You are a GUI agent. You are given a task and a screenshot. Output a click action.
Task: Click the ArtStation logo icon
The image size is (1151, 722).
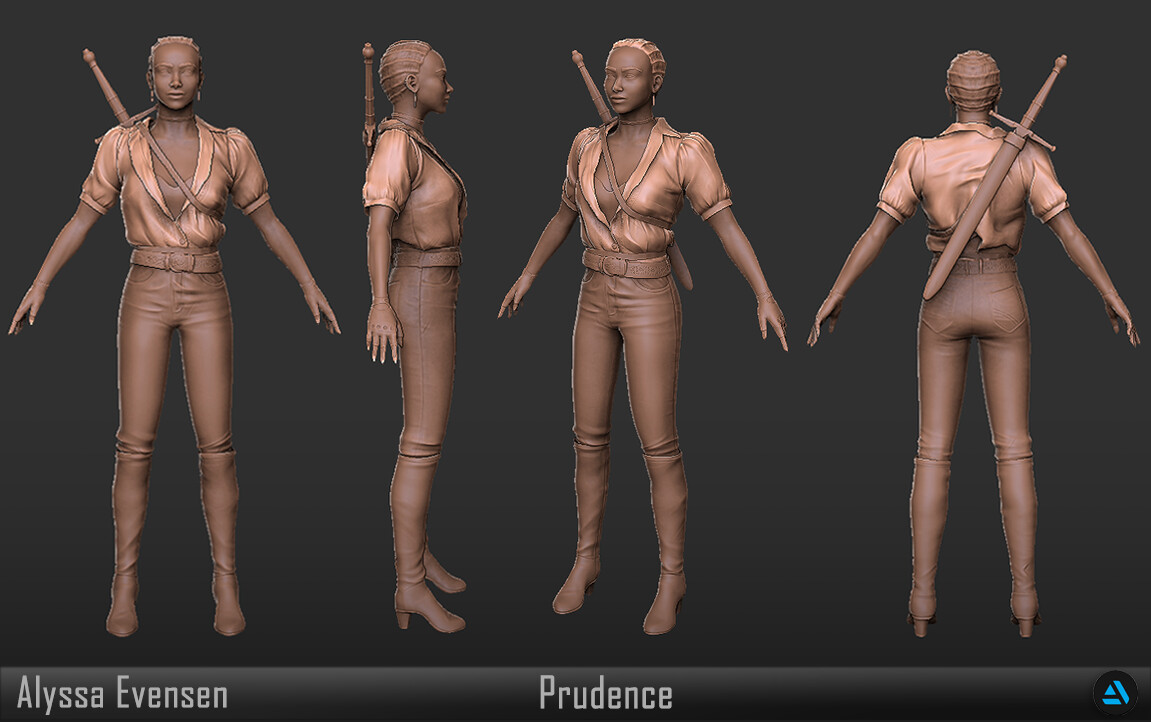point(1115,693)
